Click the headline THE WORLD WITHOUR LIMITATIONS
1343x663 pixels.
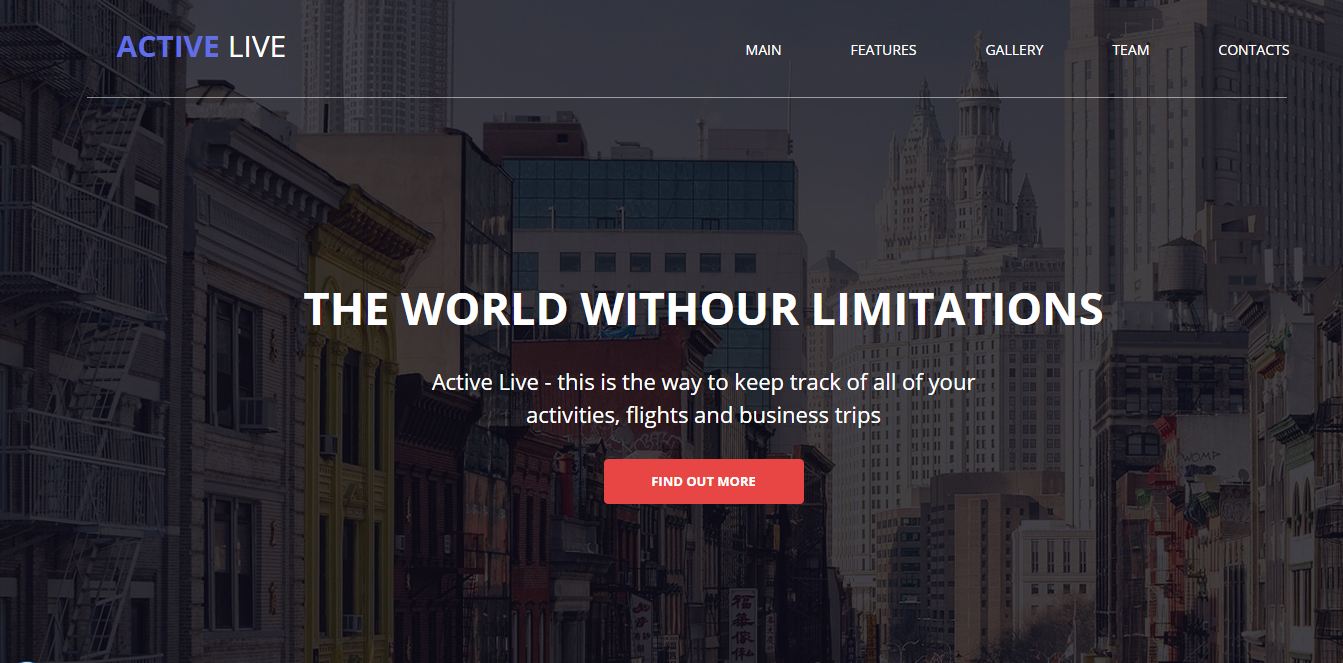pos(703,309)
